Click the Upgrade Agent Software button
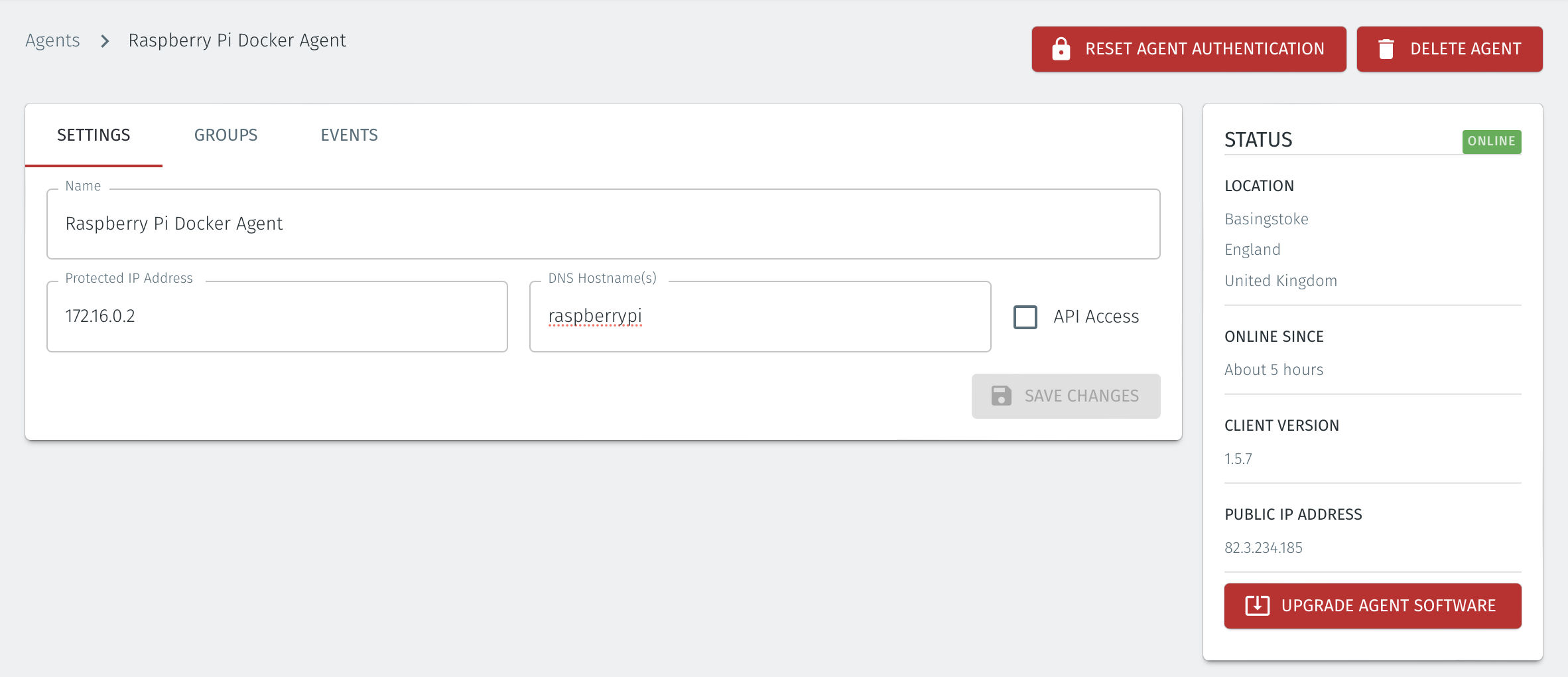Image resolution: width=1568 pixels, height=677 pixels. (1372, 605)
